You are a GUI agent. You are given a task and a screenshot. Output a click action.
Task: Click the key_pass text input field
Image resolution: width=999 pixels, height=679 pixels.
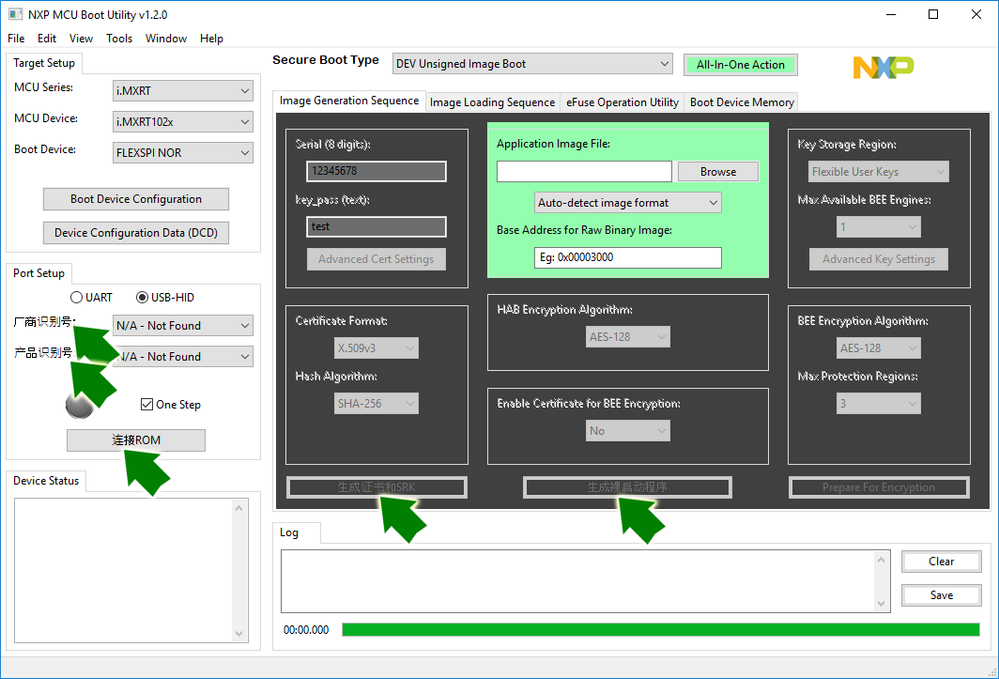376,227
